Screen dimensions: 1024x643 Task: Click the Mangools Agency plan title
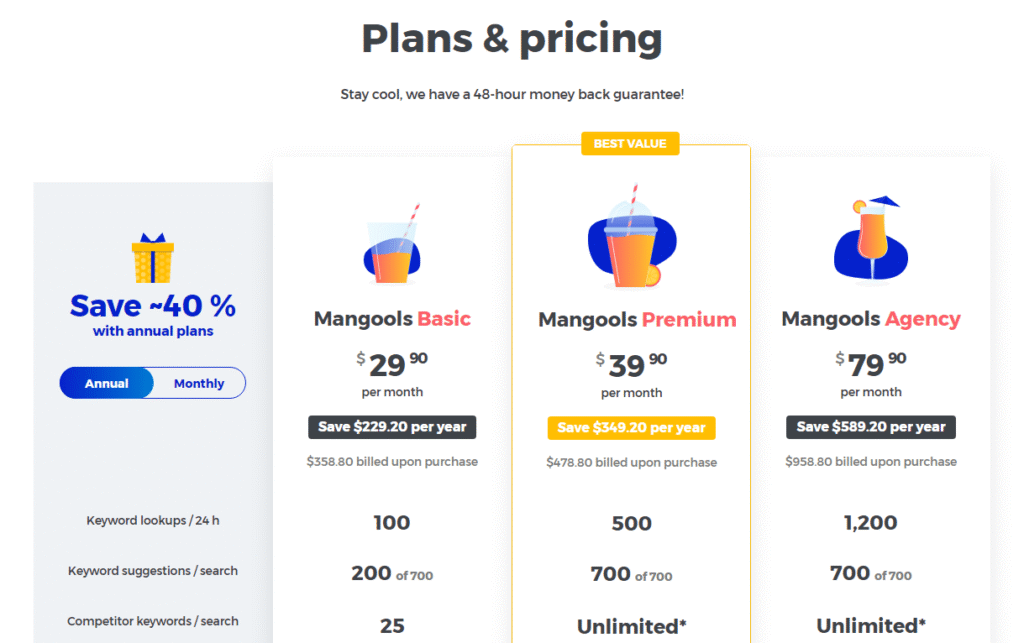(870, 319)
